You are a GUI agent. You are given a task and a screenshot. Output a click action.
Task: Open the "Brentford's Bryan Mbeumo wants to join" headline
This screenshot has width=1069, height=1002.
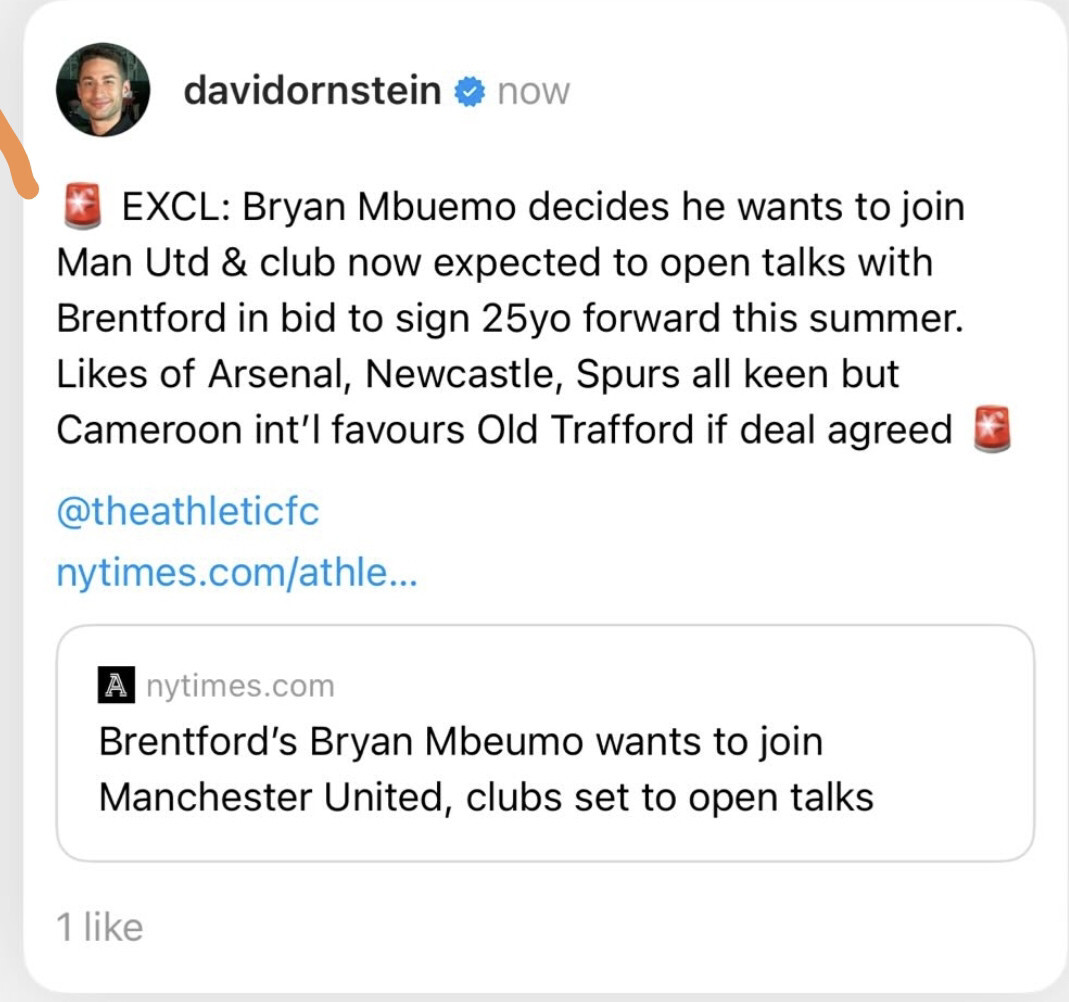(x=461, y=742)
